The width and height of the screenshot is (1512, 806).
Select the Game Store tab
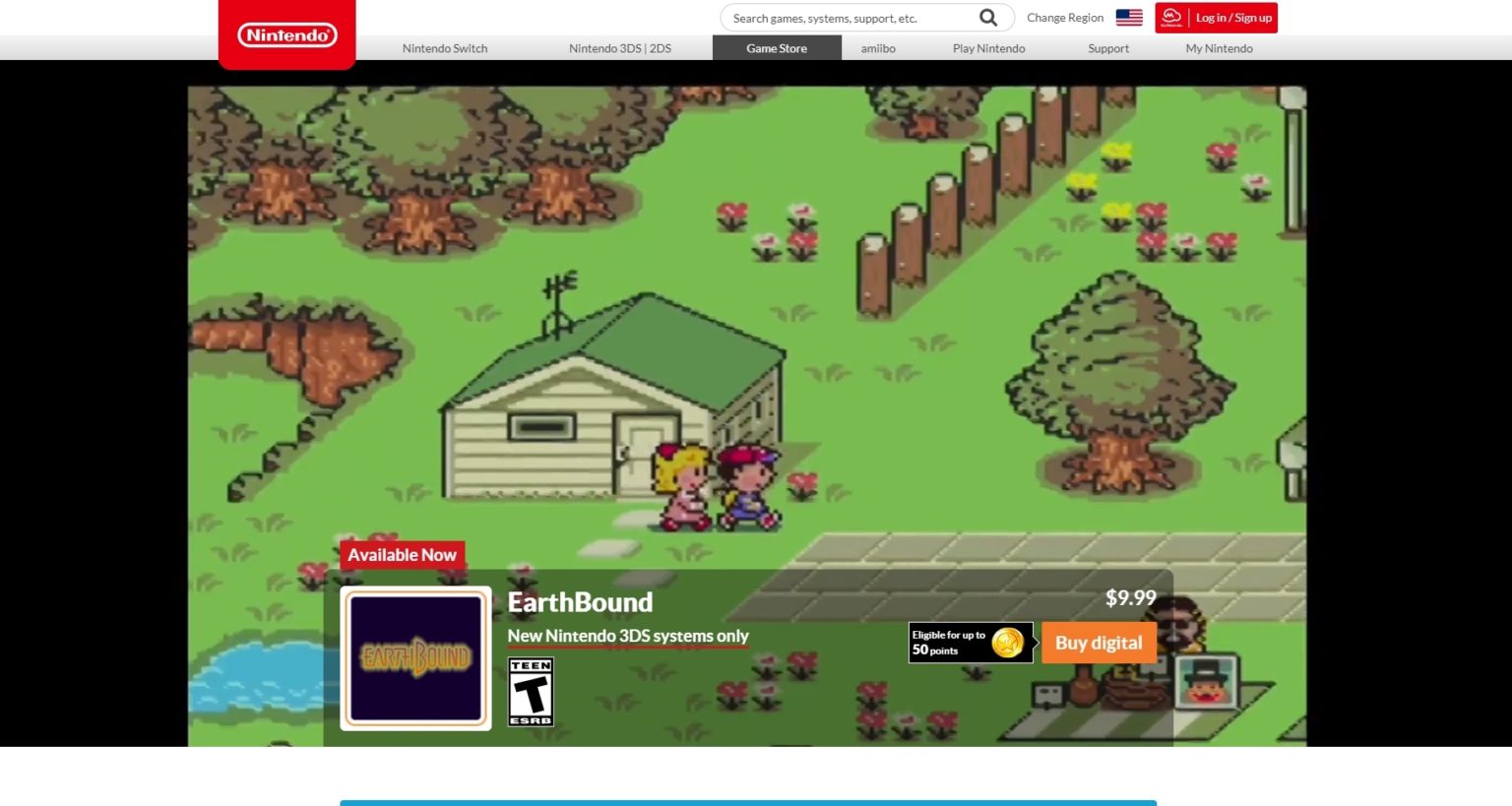pyautogui.click(x=777, y=48)
